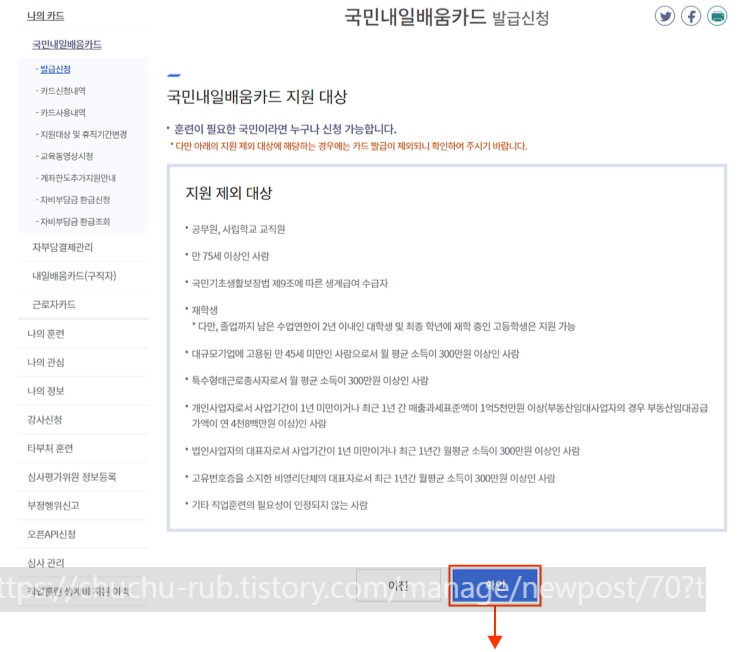Click the blue 확인 button

(x=495, y=585)
